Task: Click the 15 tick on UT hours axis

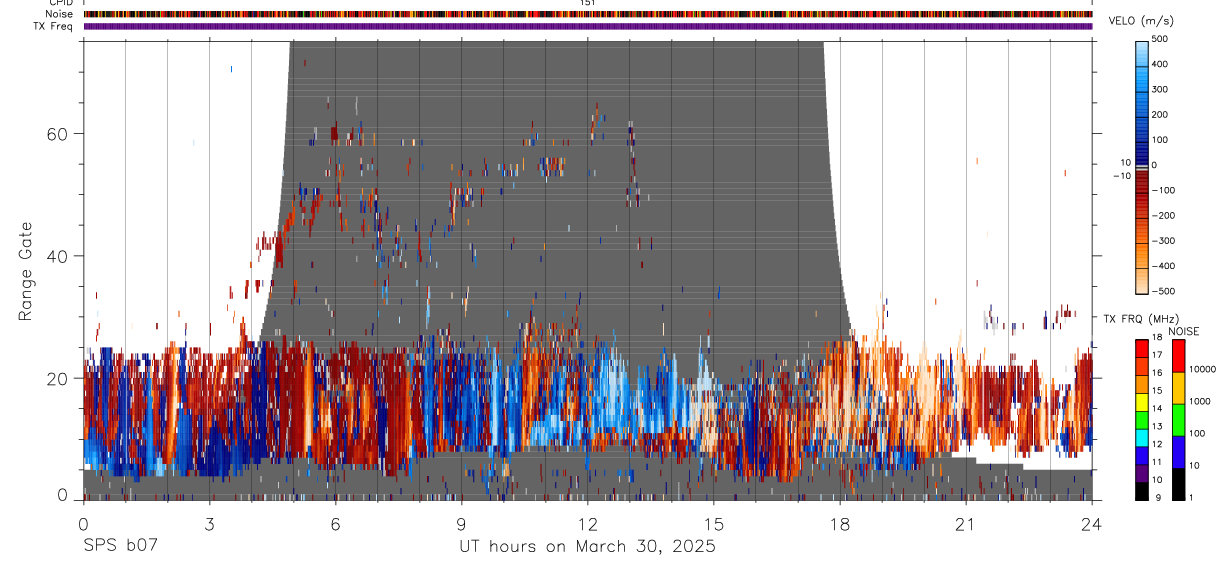Action: tap(713, 525)
